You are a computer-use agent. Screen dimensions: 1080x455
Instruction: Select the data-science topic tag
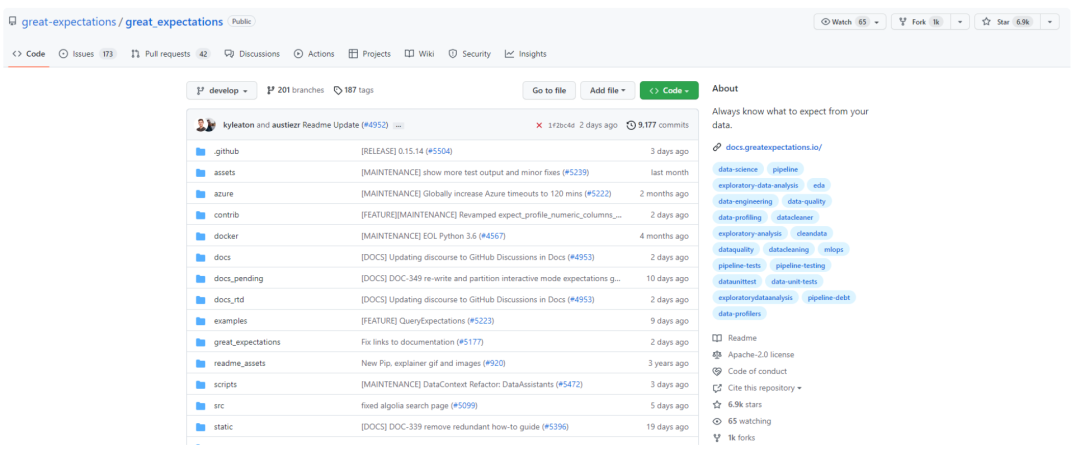[x=738, y=169]
